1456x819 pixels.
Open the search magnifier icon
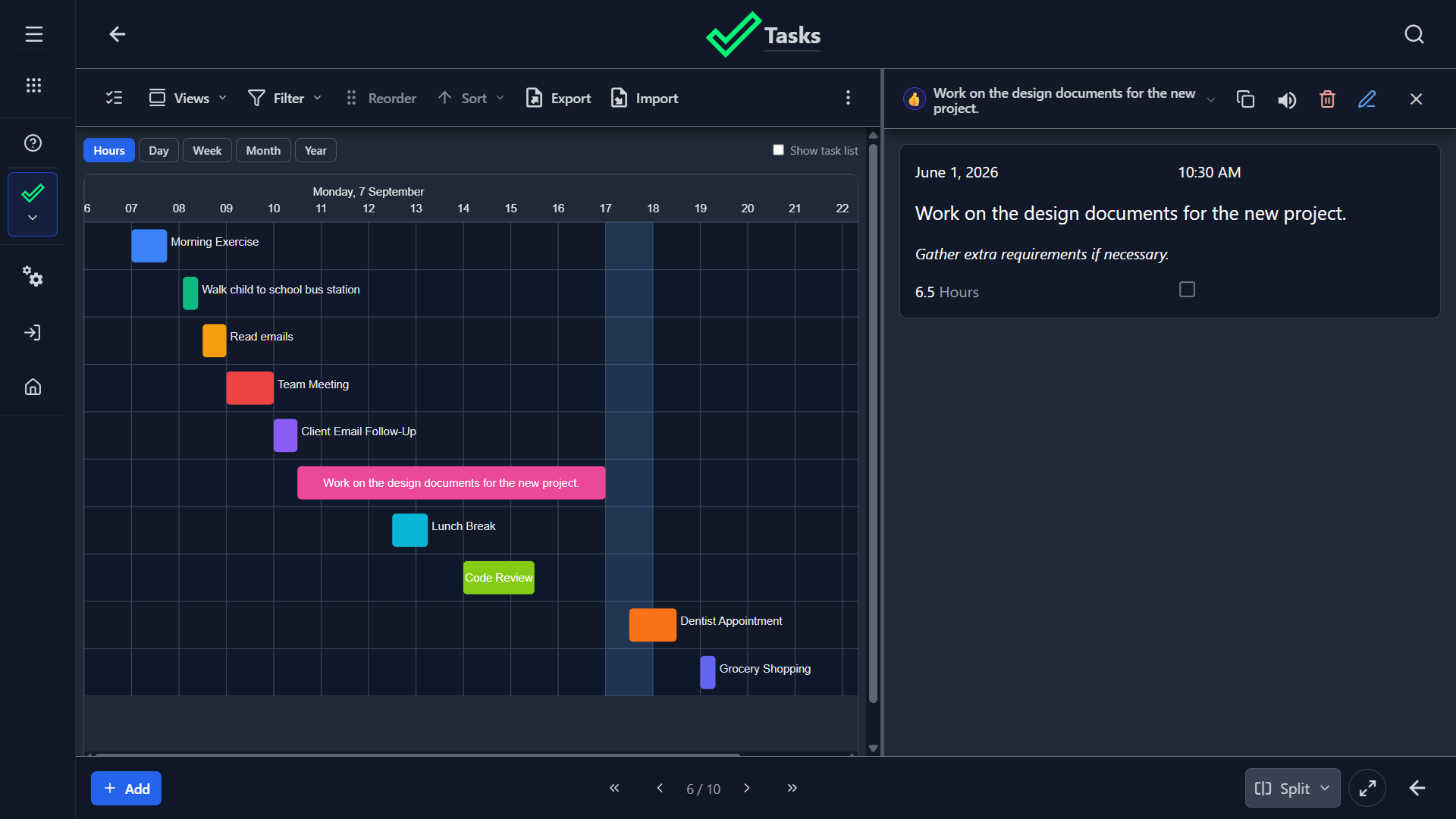pos(1414,34)
